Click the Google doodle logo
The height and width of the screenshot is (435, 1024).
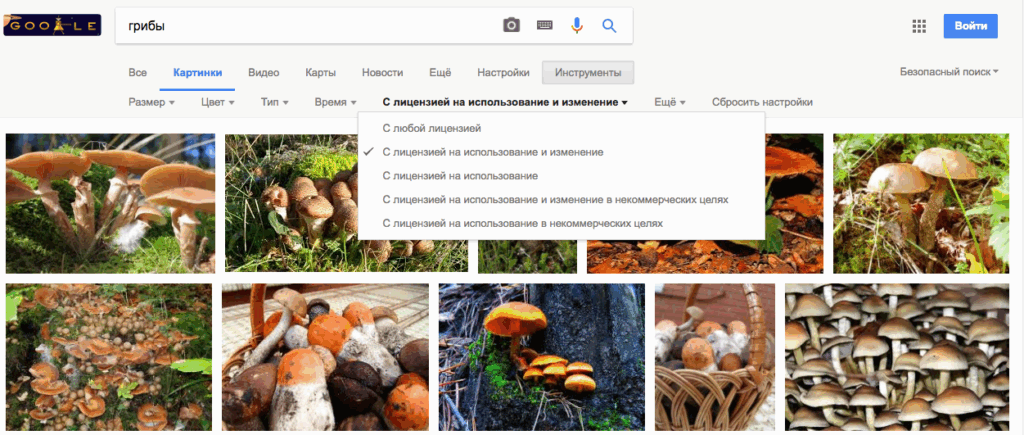(x=51, y=25)
